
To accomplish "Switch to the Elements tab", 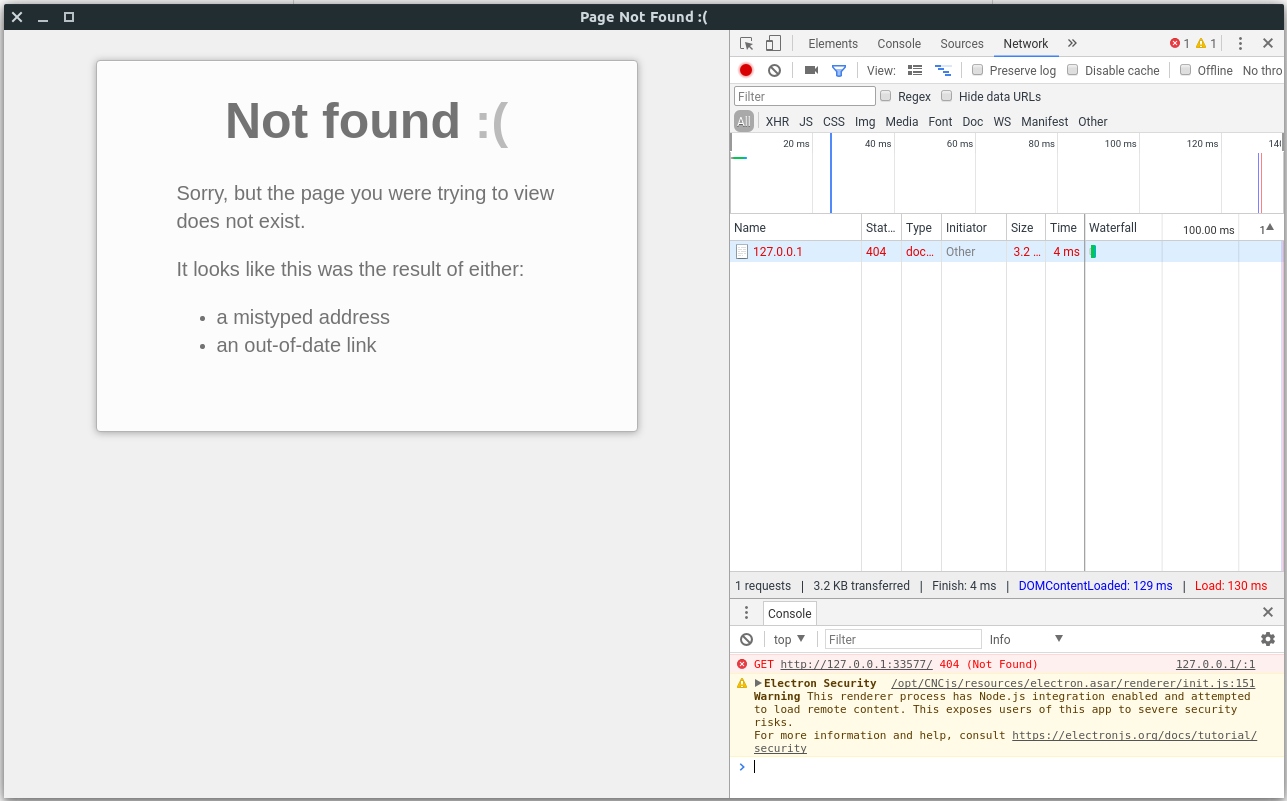I will click(x=833, y=43).
